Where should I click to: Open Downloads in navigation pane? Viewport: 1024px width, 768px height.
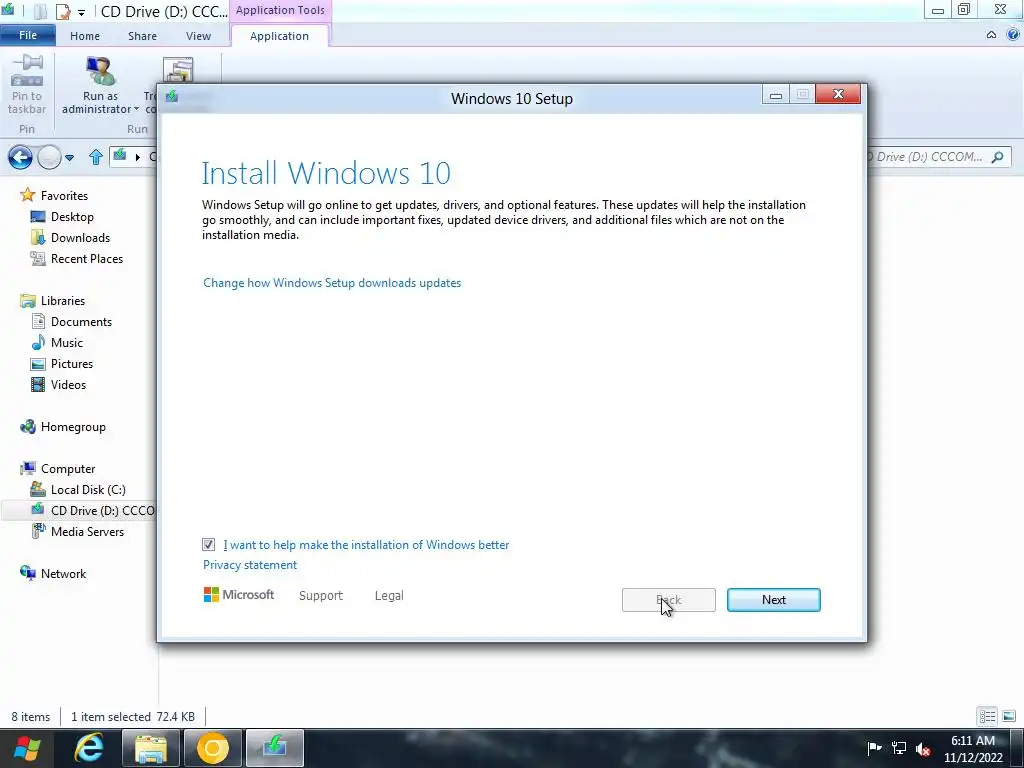point(80,238)
